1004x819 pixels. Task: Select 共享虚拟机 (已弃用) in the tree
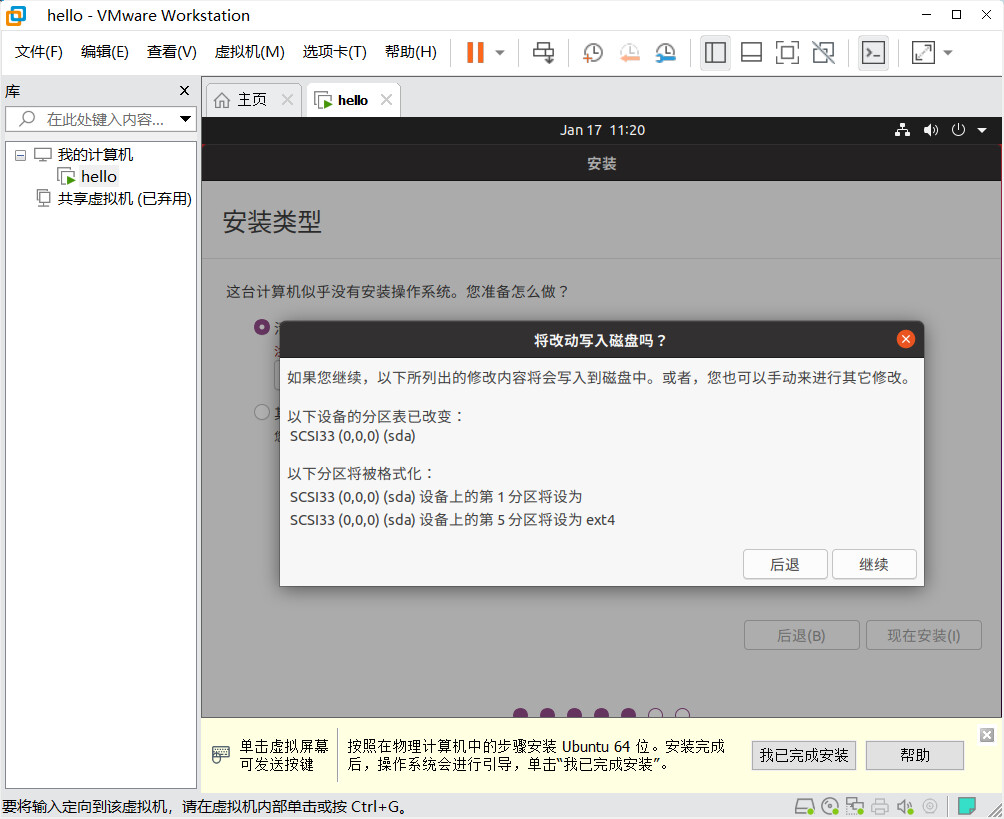124,199
